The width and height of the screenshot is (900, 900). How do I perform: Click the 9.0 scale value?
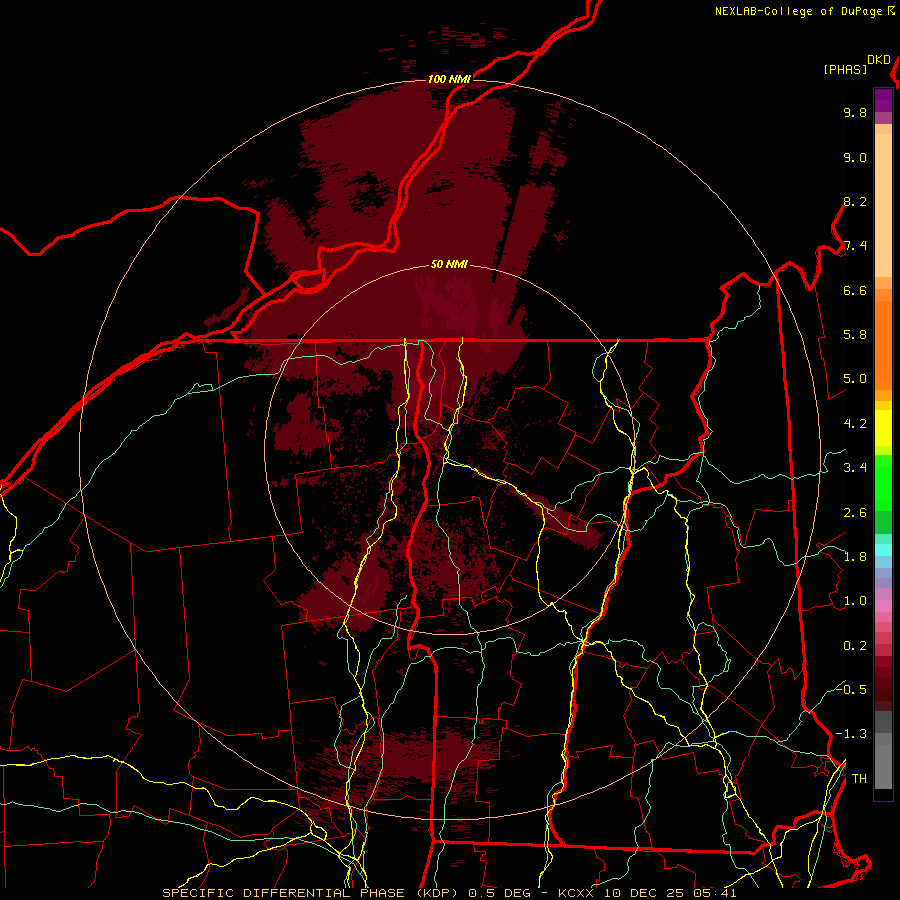tap(855, 158)
